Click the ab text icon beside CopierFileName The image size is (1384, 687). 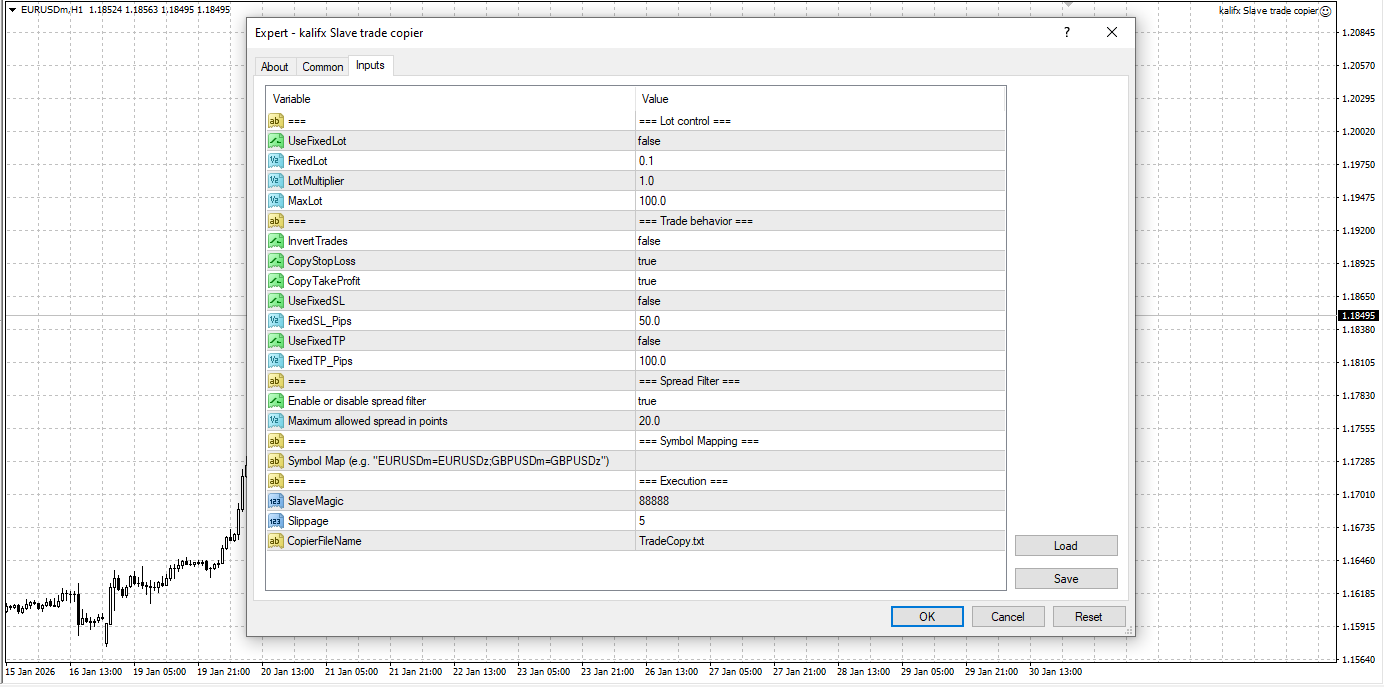pyautogui.click(x=275, y=540)
